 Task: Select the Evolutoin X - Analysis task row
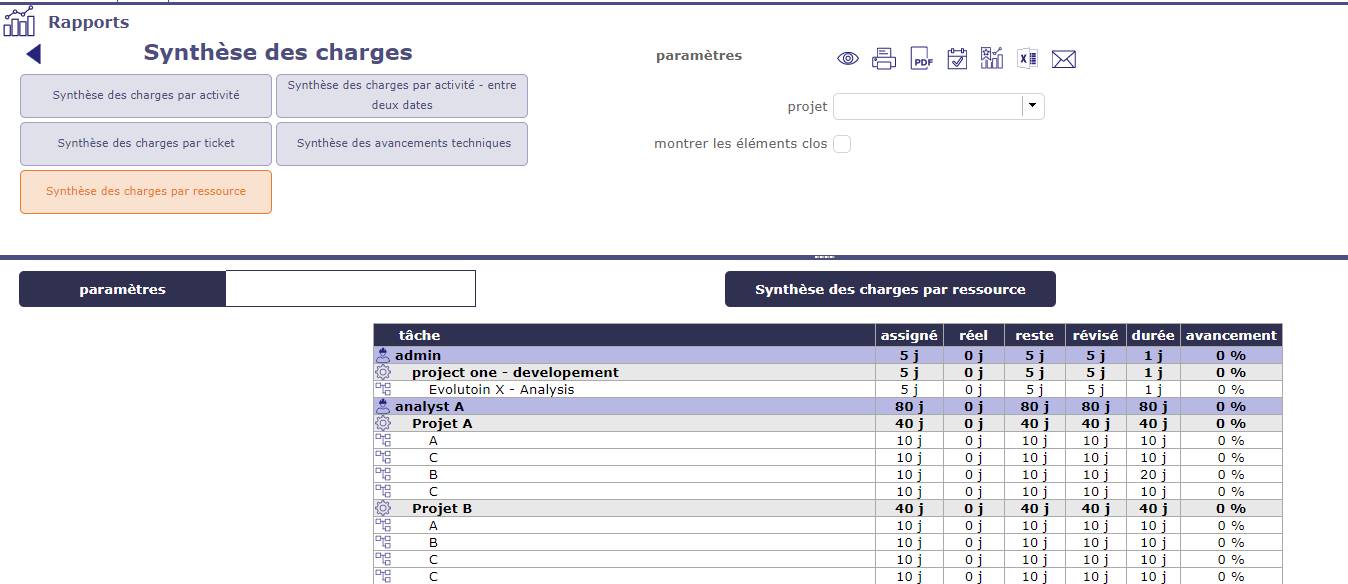(827, 389)
